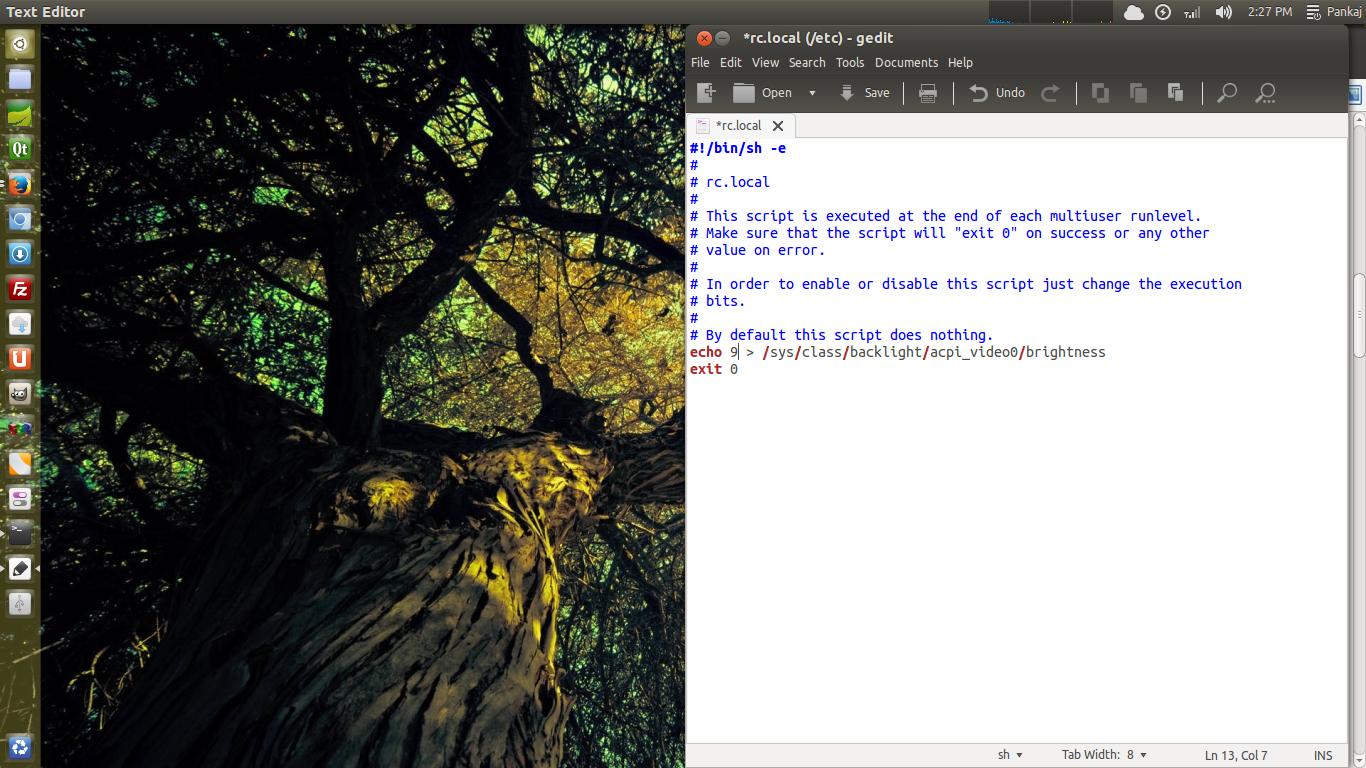Open the Documents menu
This screenshot has width=1366, height=768.
click(906, 62)
